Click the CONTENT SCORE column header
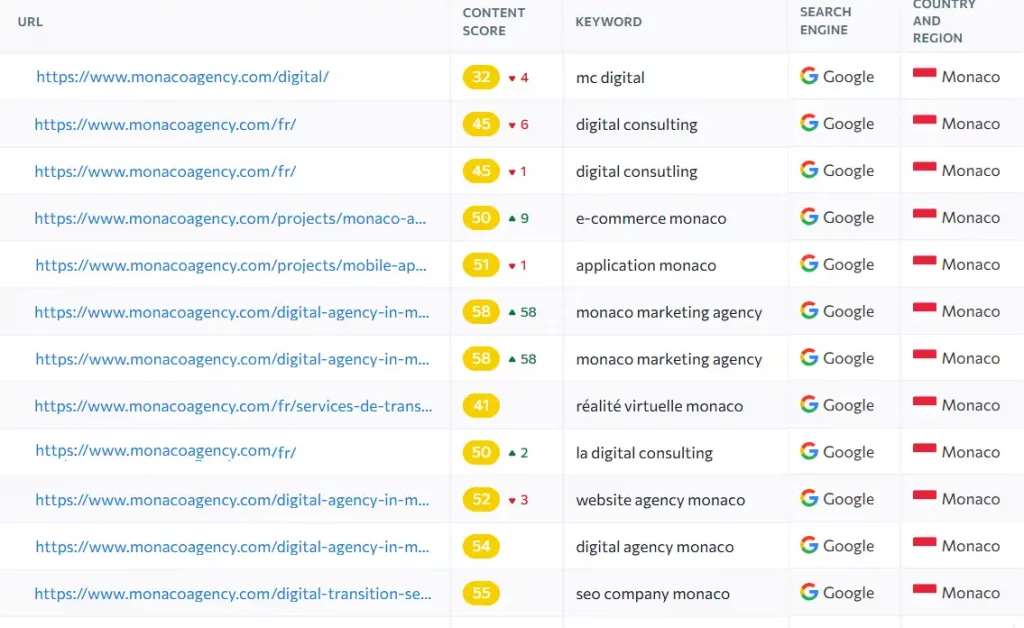The image size is (1024, 628). [x=494, y=22]
